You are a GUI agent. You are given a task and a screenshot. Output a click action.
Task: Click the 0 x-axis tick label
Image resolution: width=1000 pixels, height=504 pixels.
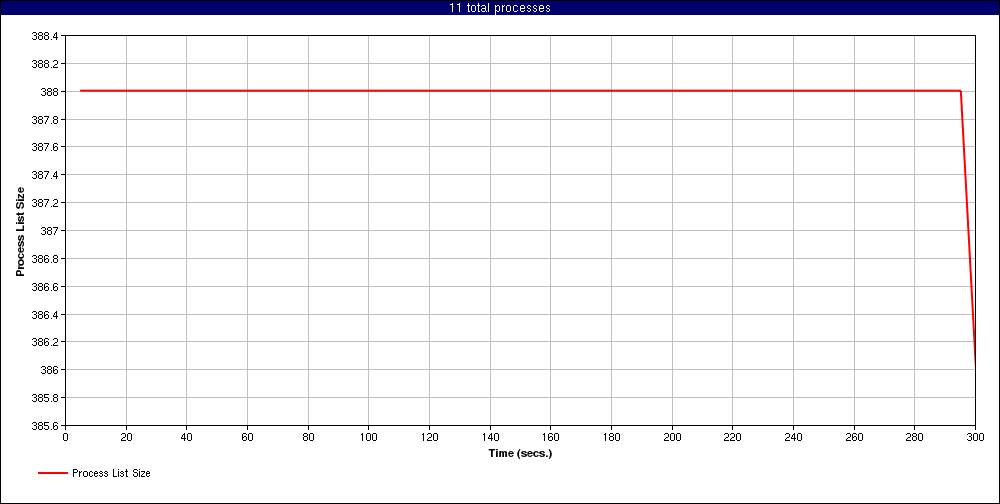coord(66,437)
